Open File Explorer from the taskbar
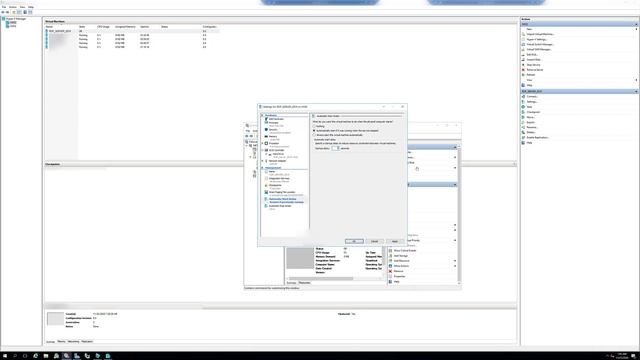 [x=46, y=356]
